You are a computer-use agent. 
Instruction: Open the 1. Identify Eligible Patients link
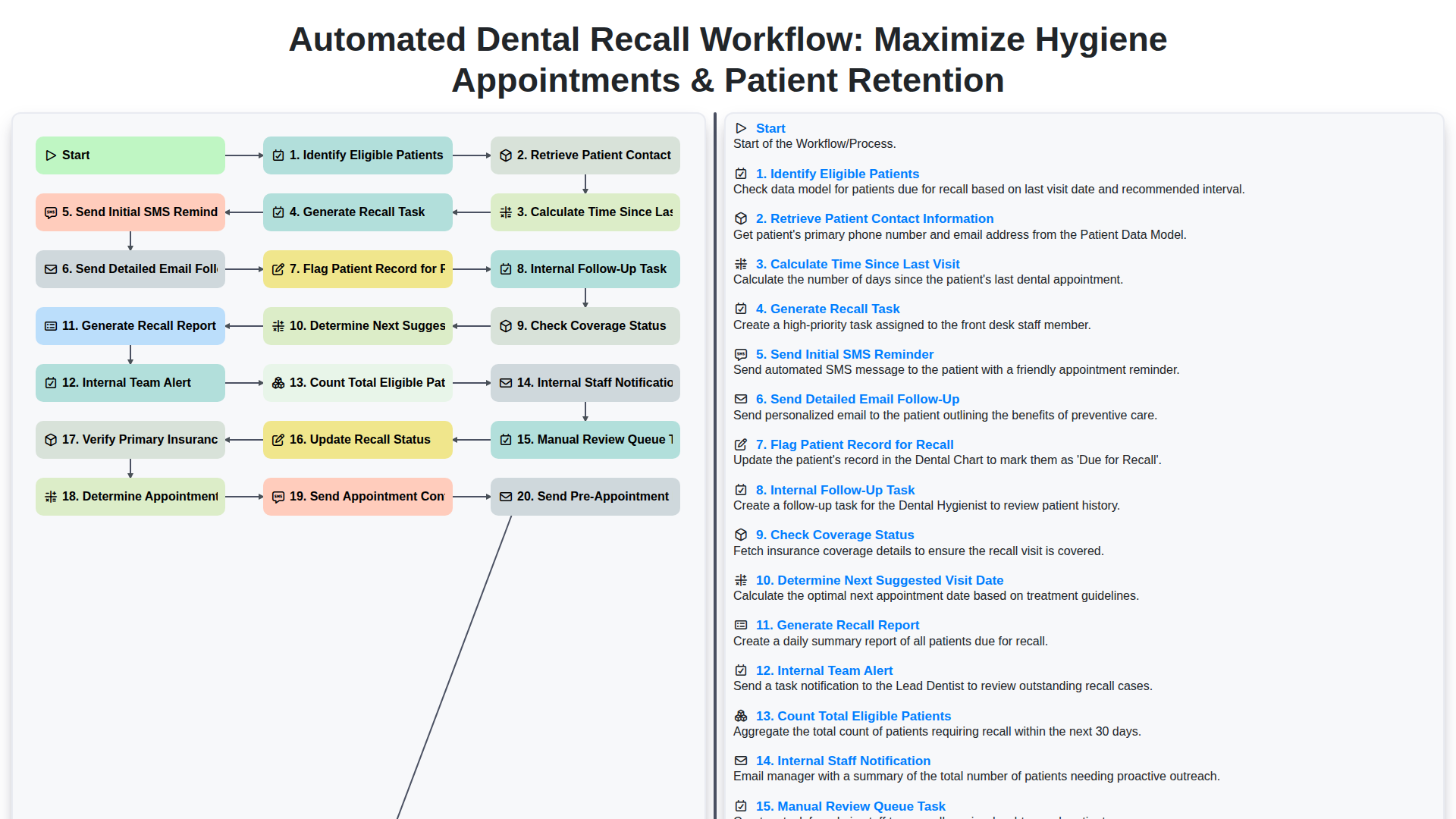[x=837, y=174]
